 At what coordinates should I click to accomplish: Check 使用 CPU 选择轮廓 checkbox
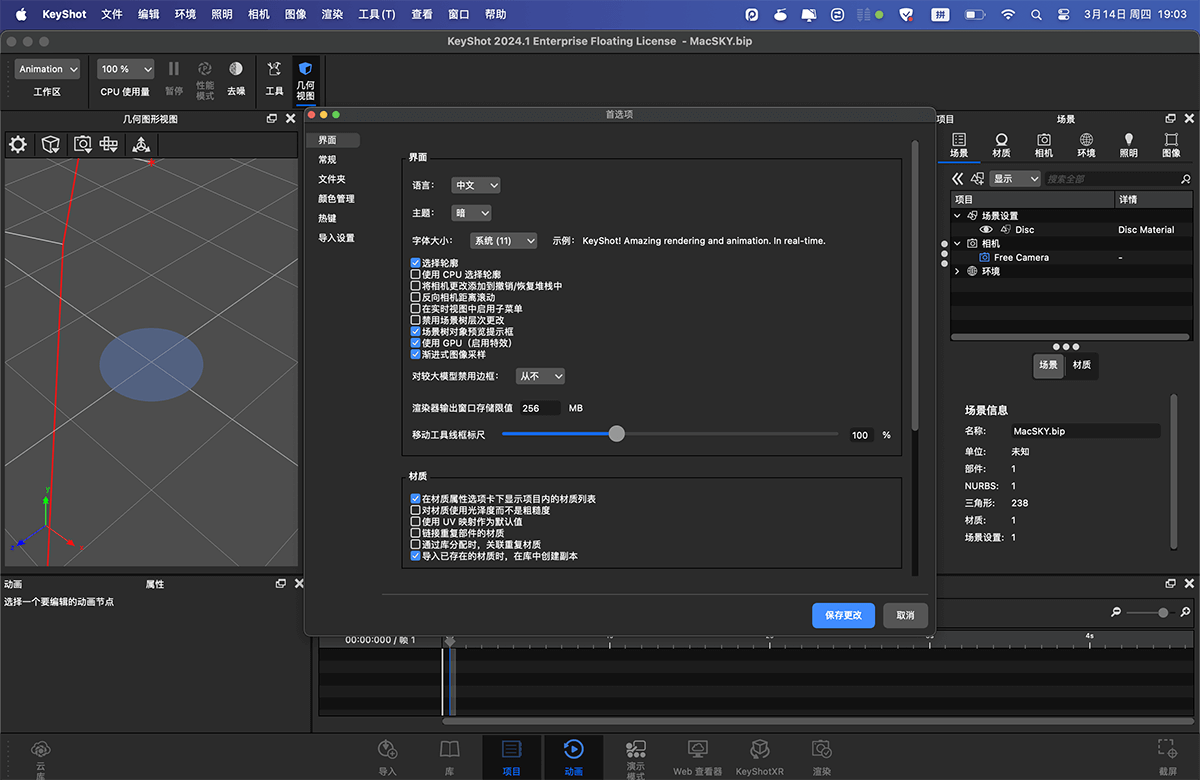coord(416,274)
